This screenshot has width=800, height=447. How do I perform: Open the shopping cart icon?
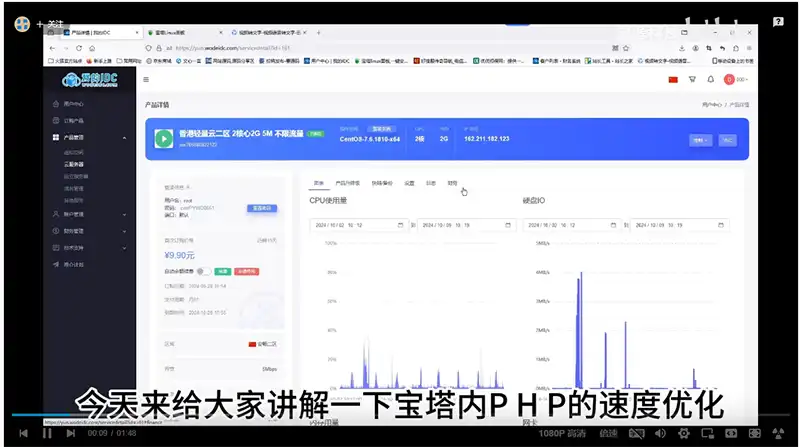click(x=691, y=79)
